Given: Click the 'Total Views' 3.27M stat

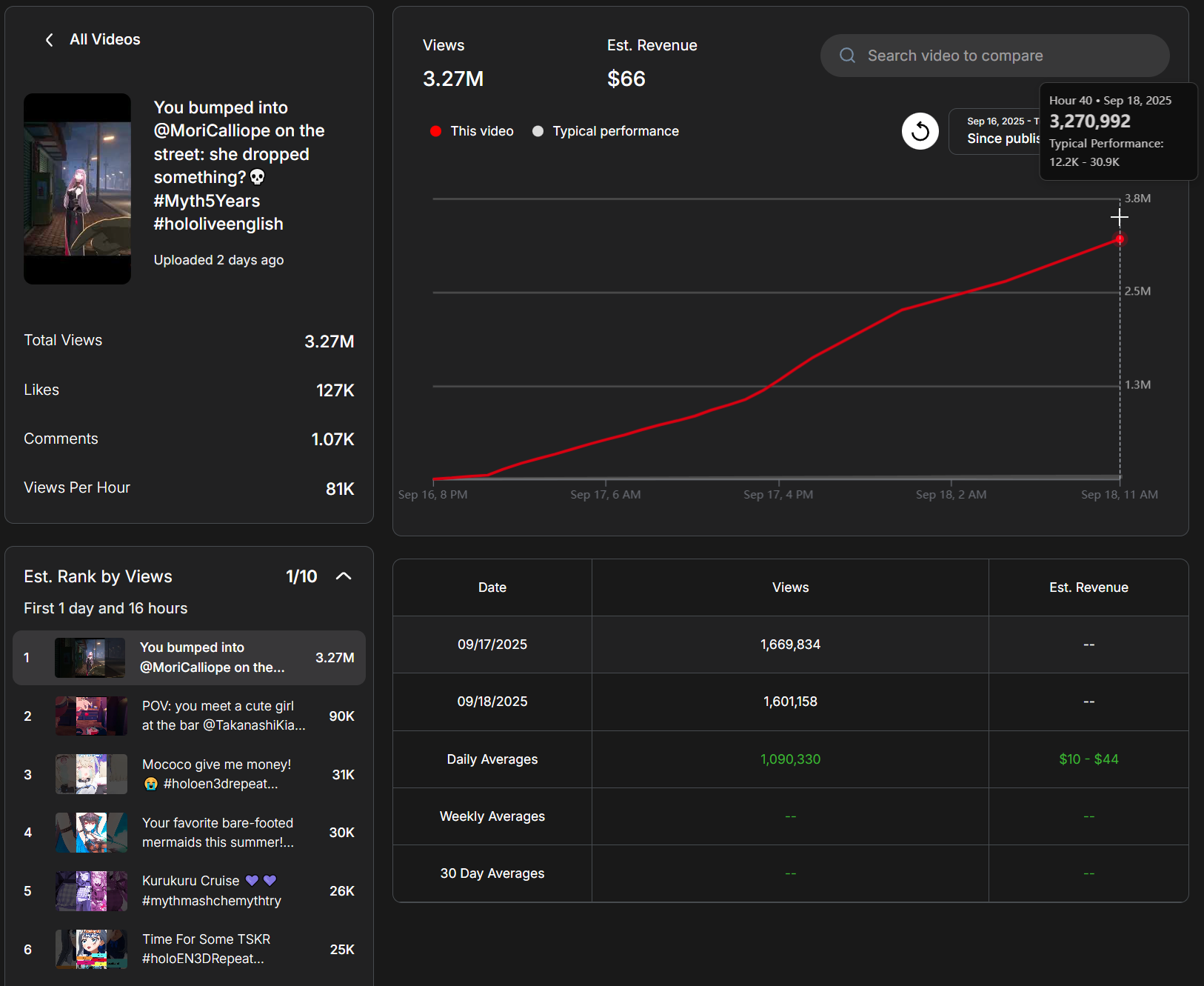Looking at the screenshot, I should click(x=189, y=341).
